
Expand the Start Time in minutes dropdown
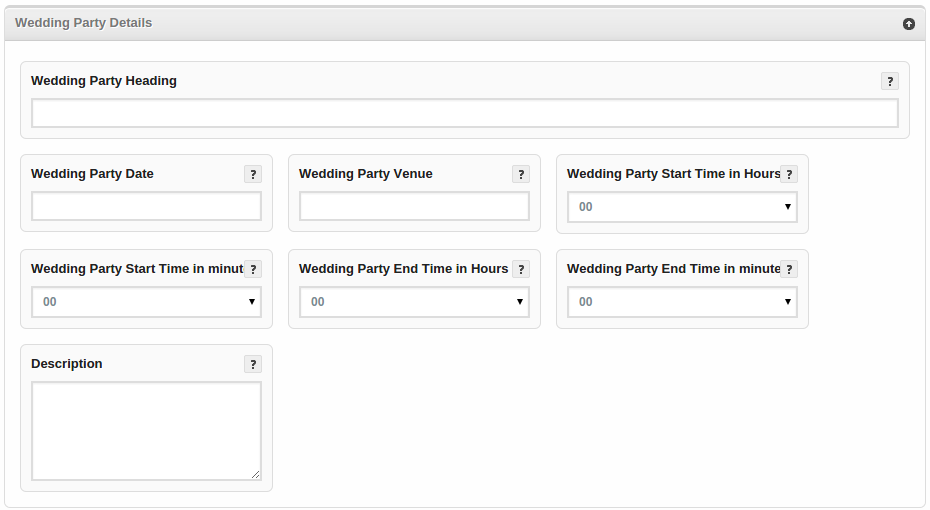coord(146,302)
